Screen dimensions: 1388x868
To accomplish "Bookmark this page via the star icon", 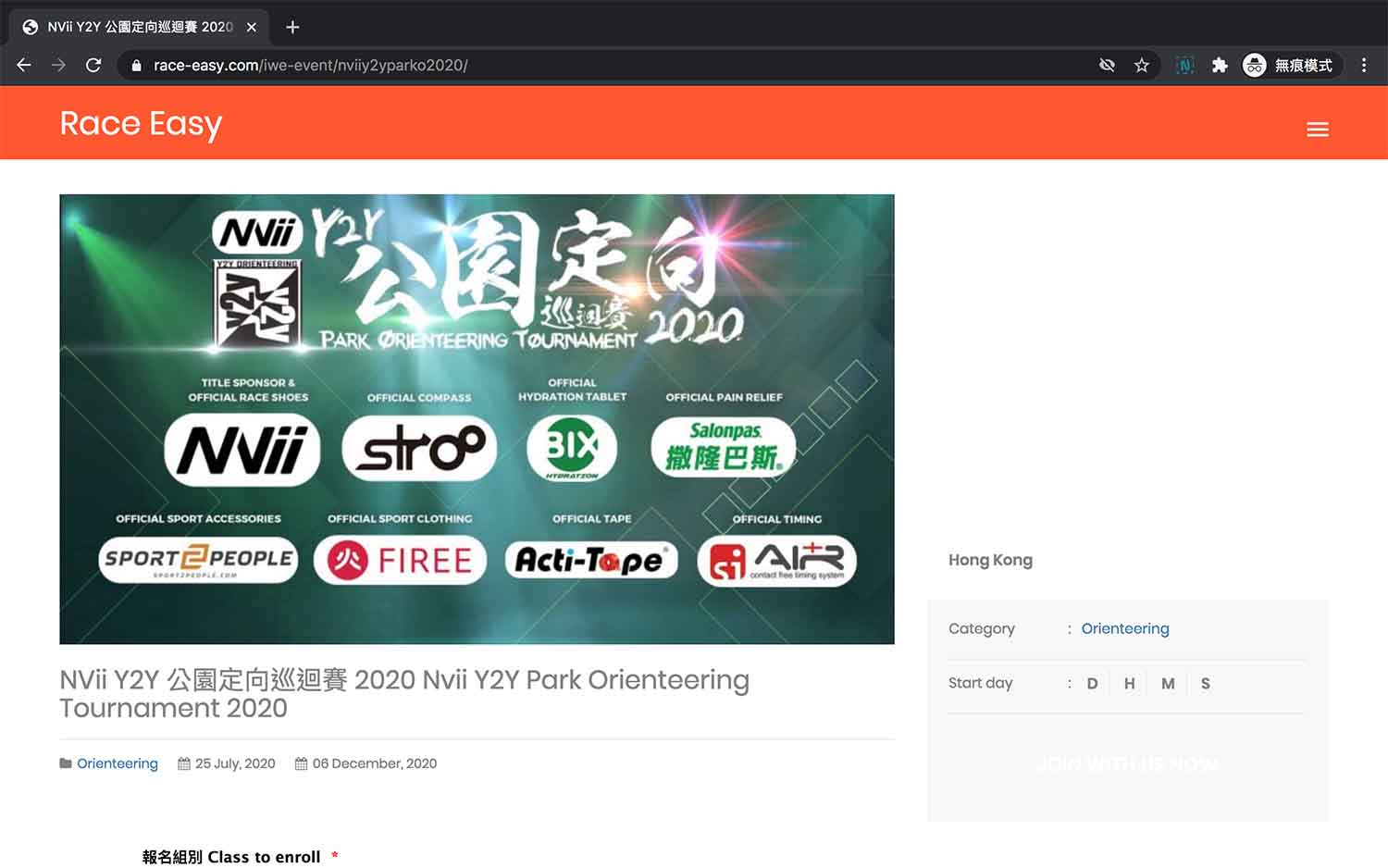I will (x=1143, y=65).
